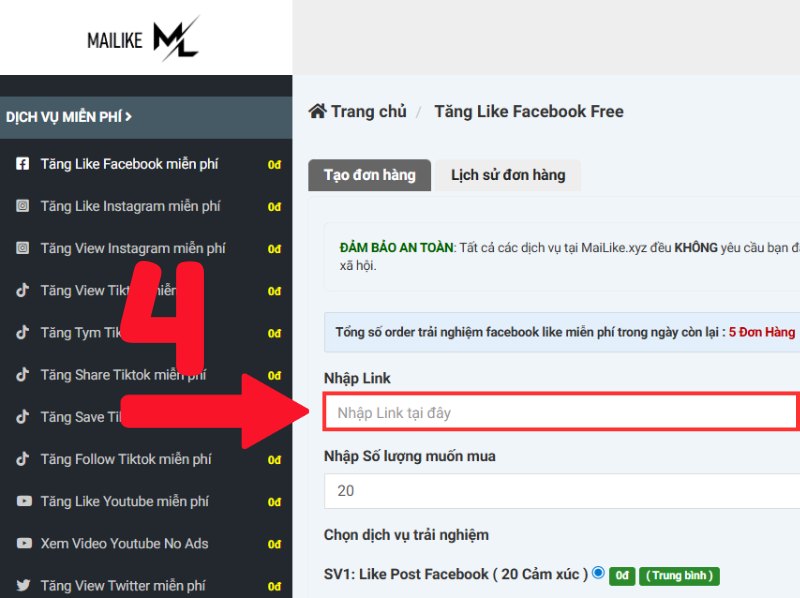Click the 5 Đơn Hàng remaining text

(x=762, y=332)
